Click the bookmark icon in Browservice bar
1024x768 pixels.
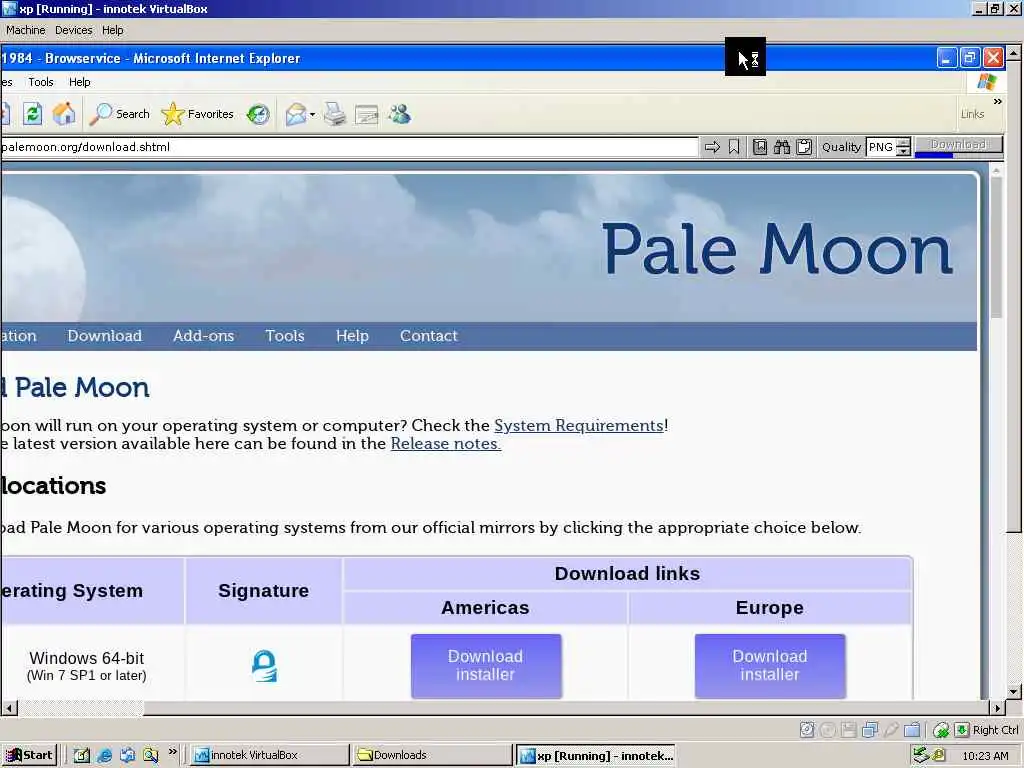pyautogui.click(x=734, y=147)
